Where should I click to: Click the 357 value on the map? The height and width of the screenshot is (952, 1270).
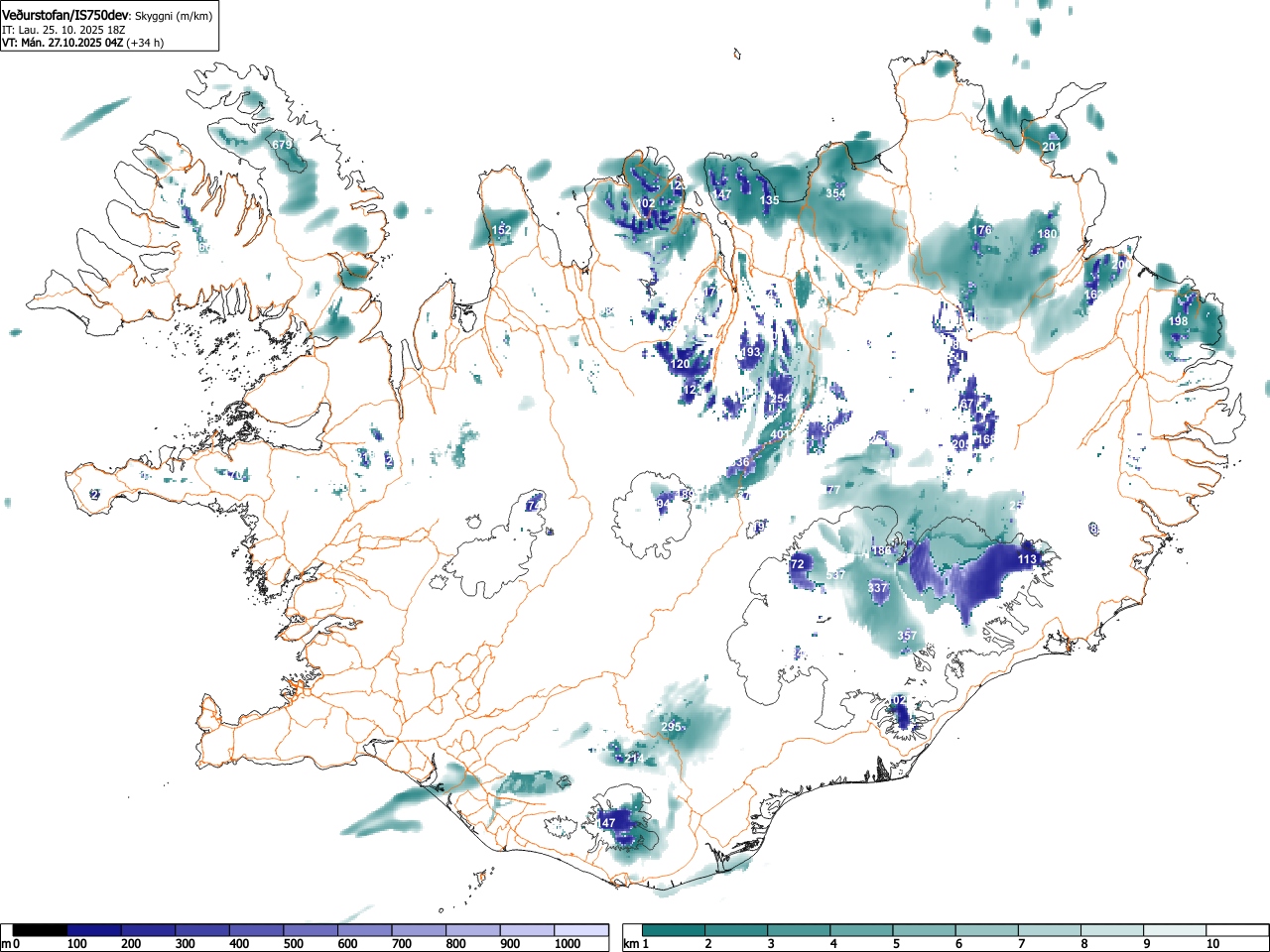tap(907, 636)
